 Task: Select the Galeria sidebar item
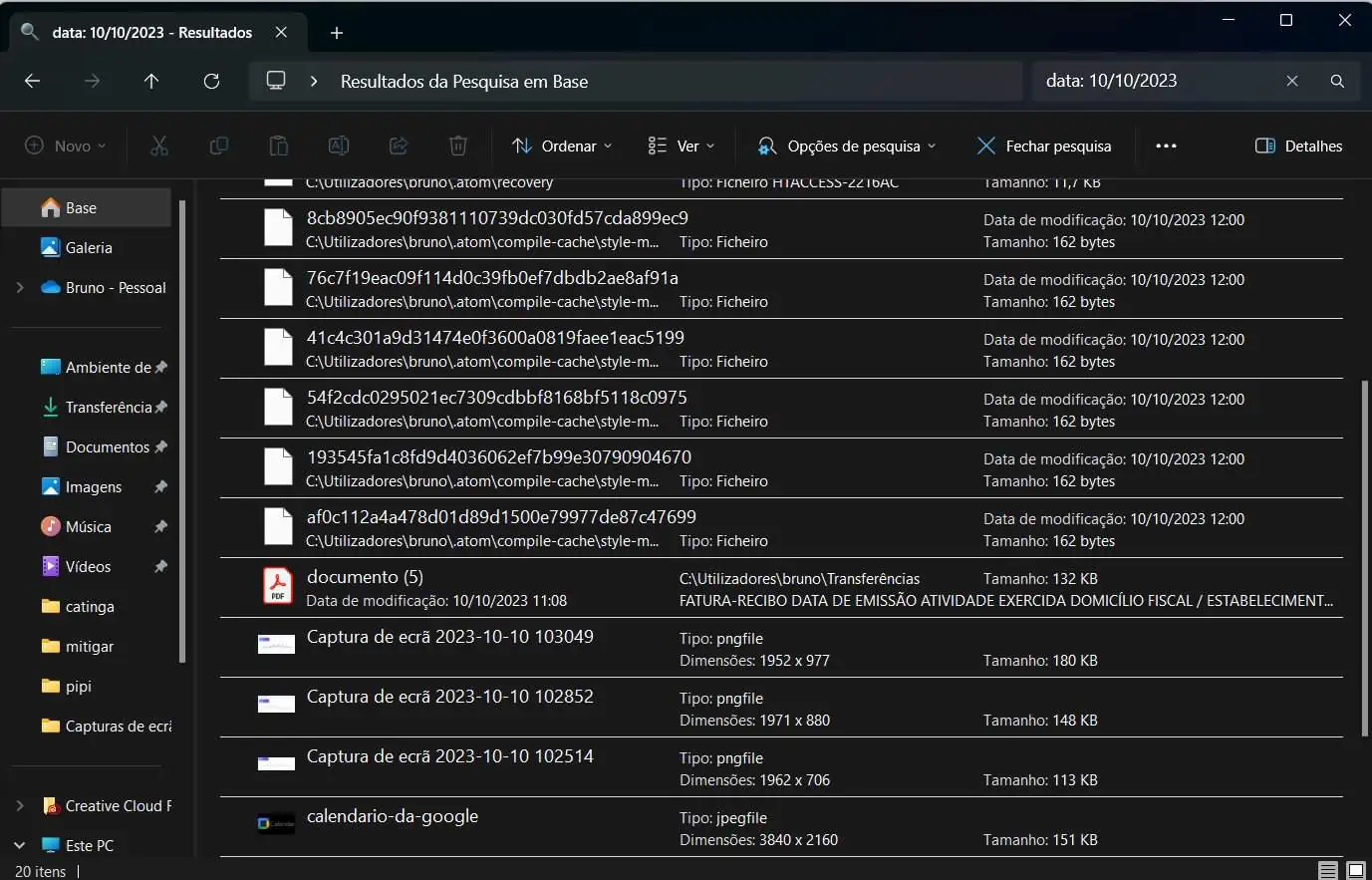pos(89,248)
